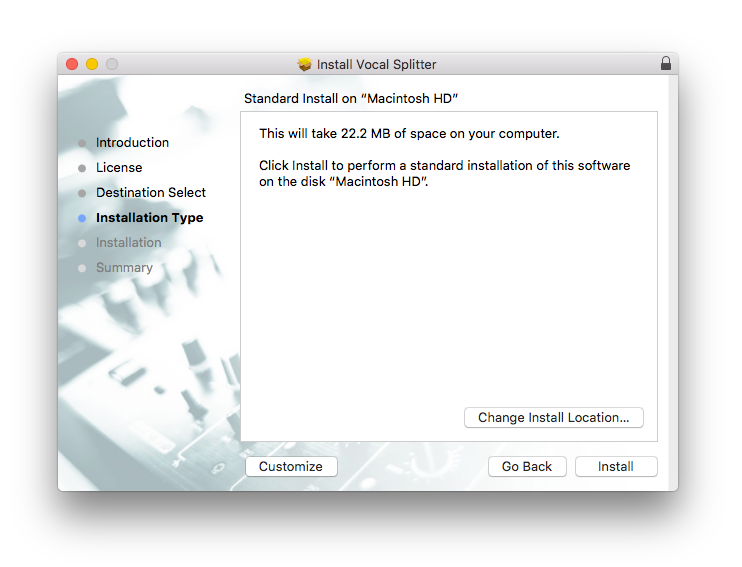Screen dimensions: 742x567
Task: Close the installer with the red button
Action: [x=72, y=64]
